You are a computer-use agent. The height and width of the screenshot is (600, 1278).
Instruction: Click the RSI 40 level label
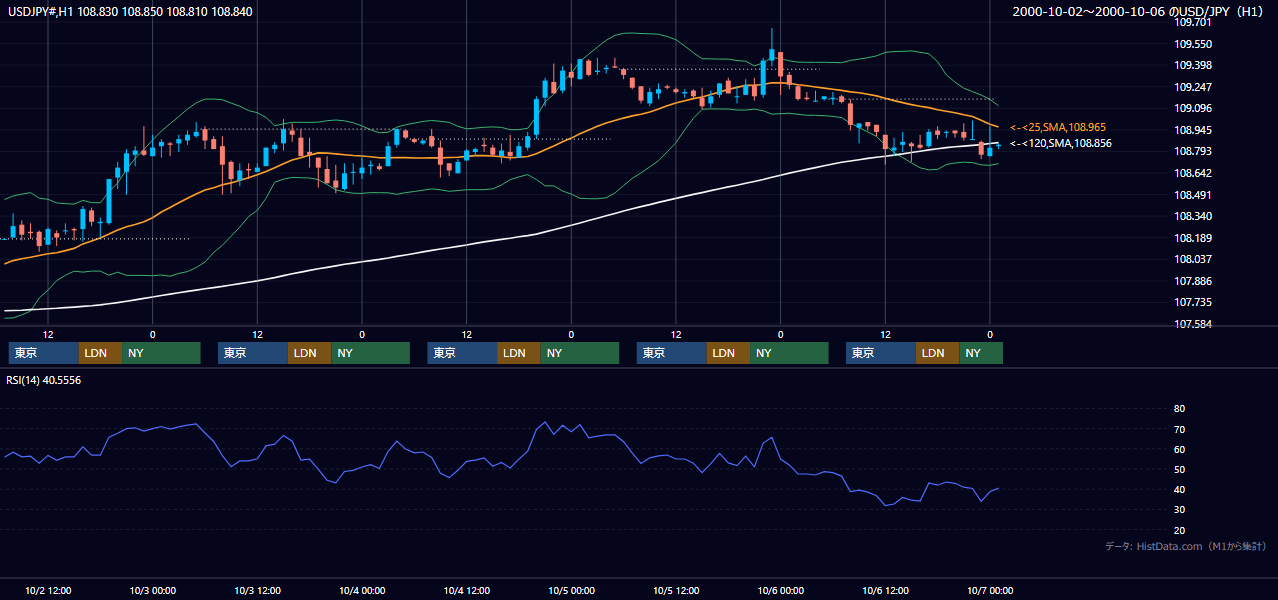[x=1179, y=489]
